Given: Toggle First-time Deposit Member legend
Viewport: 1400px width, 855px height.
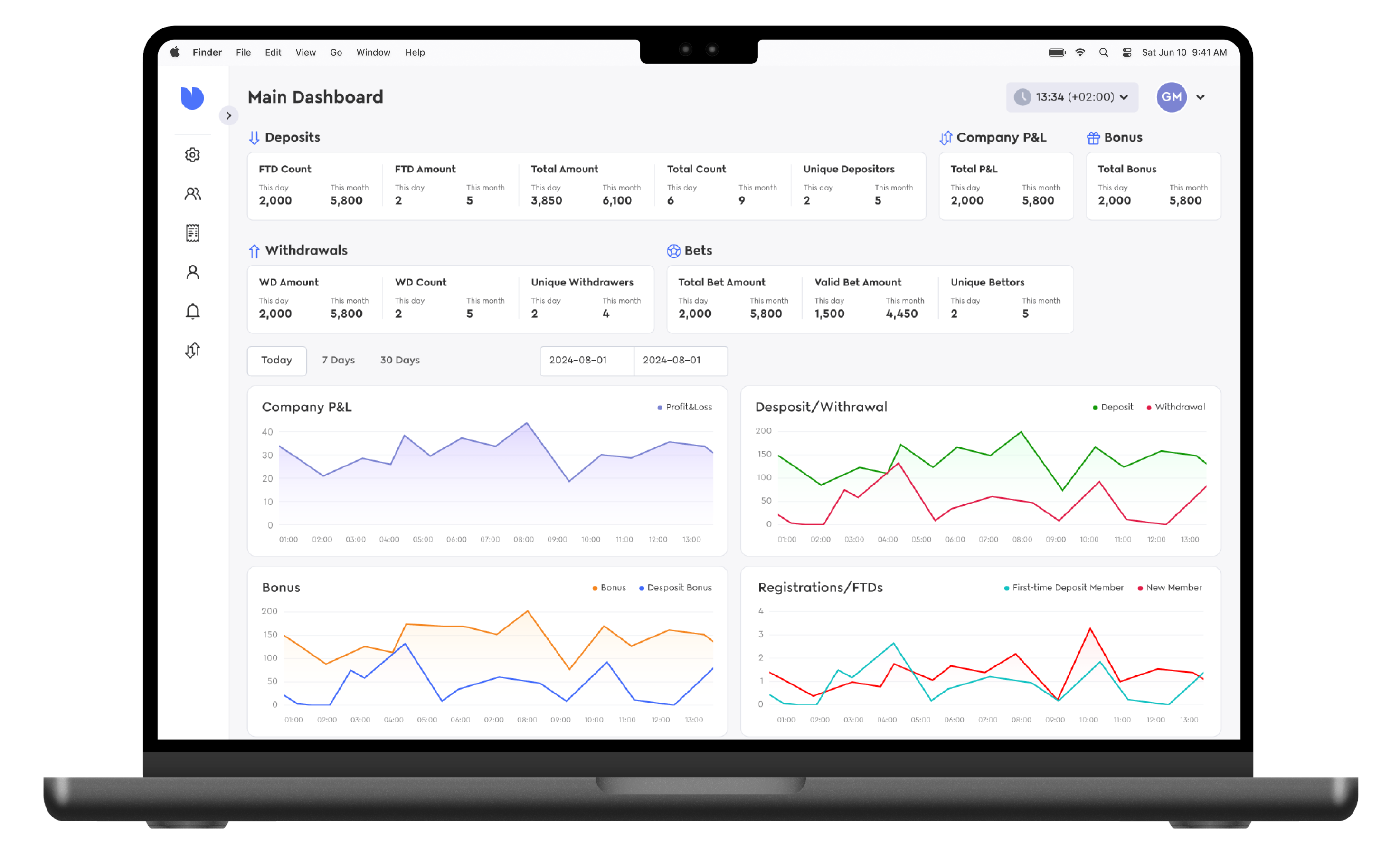Looking at the screenshot, I should click(1064, 587).
